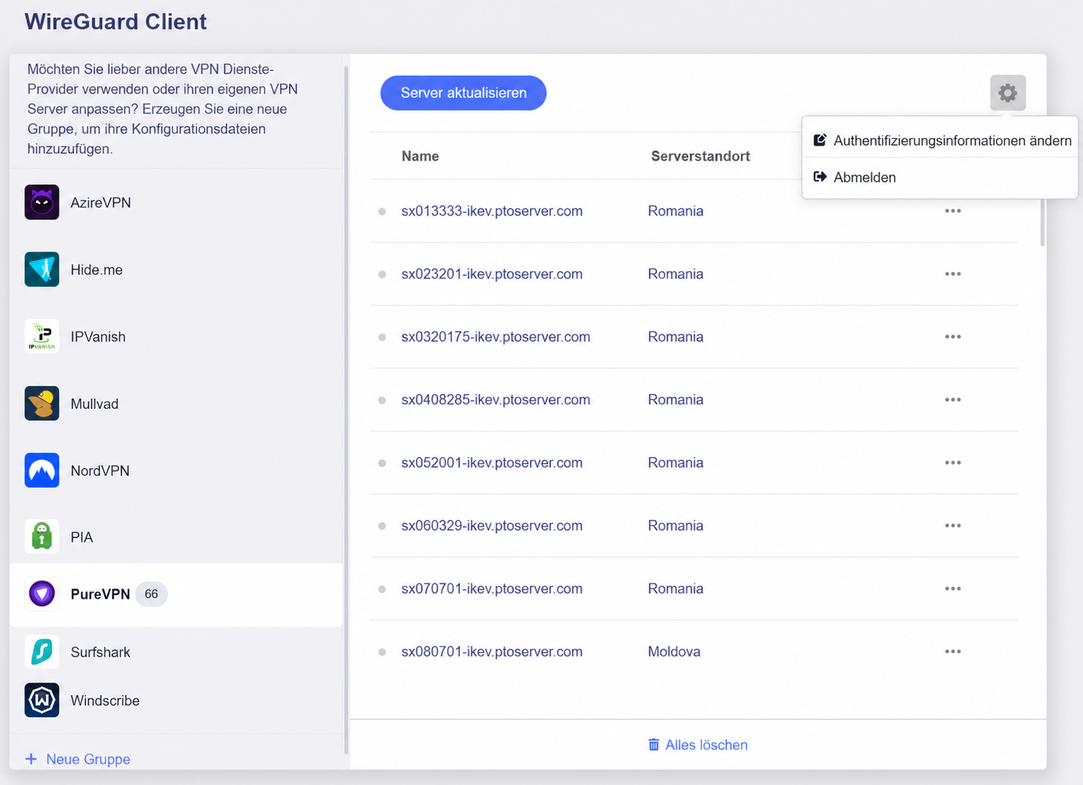Click Alles löschen to remove all servers
This screenshot has height=785, width=1083.
point(698,744)
